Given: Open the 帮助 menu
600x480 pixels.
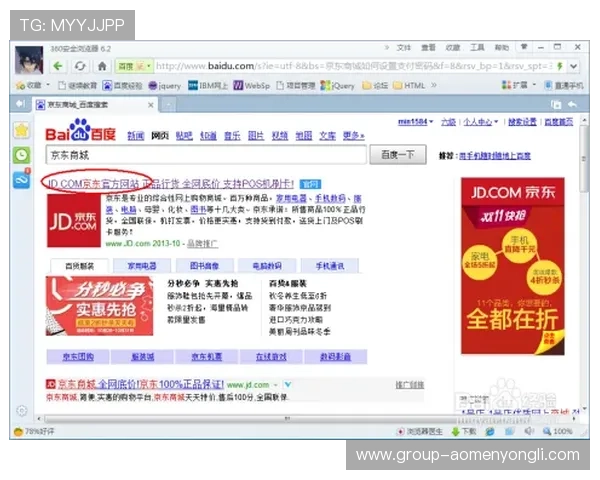Looking at the screenshot, I should (502, 47).
